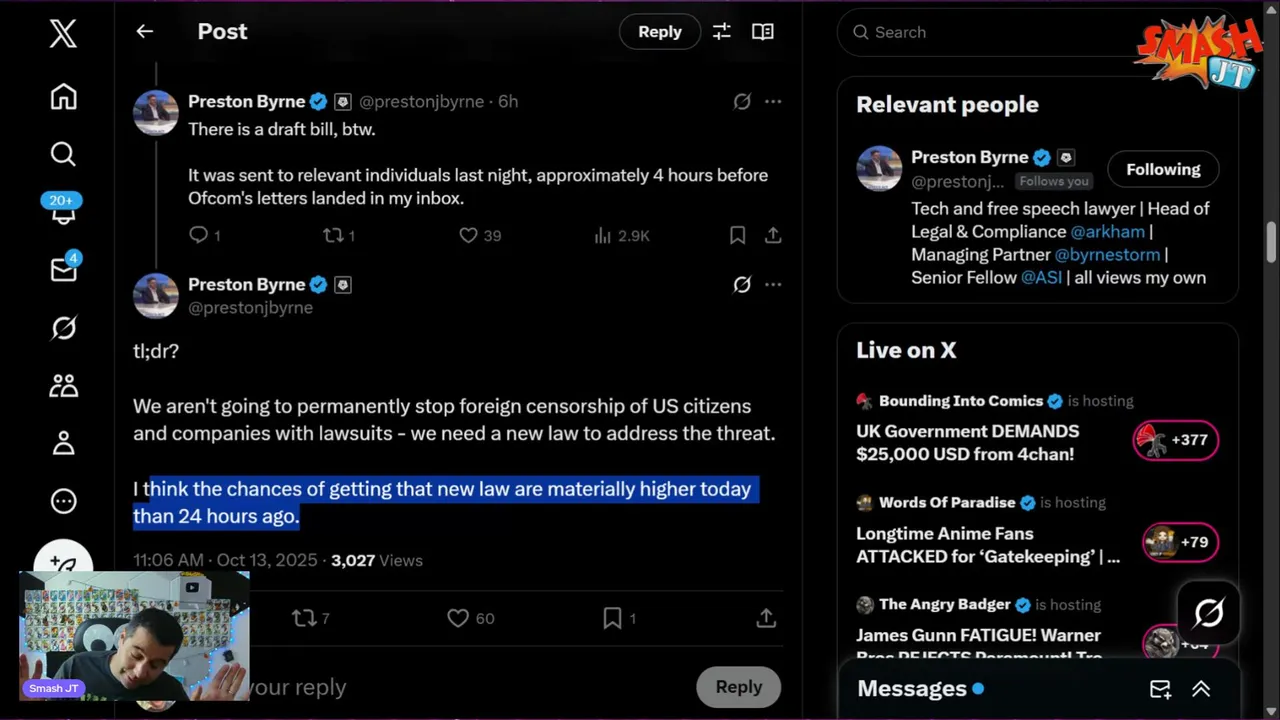The width and height of the screenshot is (1280, 720).
Task: Expand the Messages drawer with the chevrons
Action: [1201, 689]
